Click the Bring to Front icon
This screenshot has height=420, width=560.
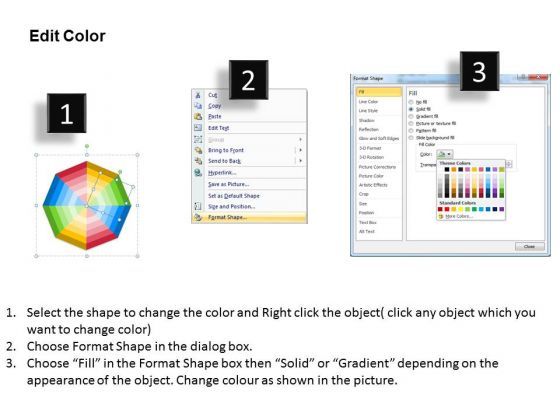pyautogui.click(x=198, y=150)
